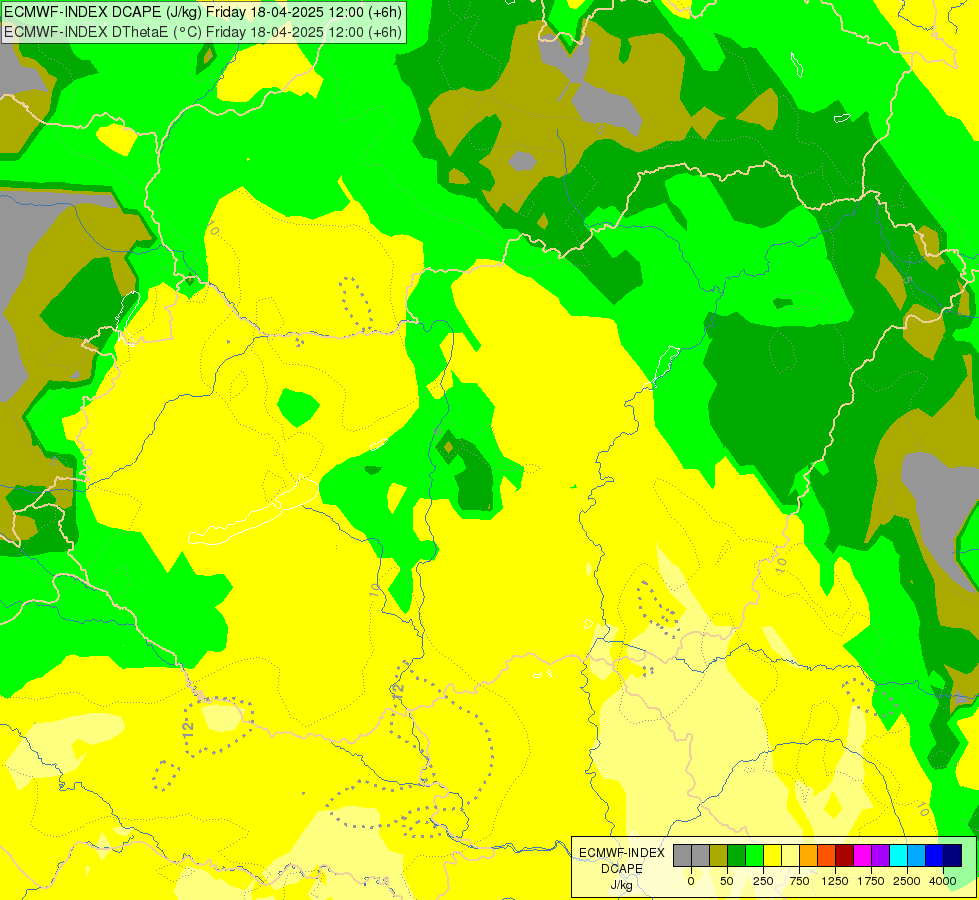Click the legend label '750'
Image resolution: width=979 pixels, height=900 pixels.
799,881
